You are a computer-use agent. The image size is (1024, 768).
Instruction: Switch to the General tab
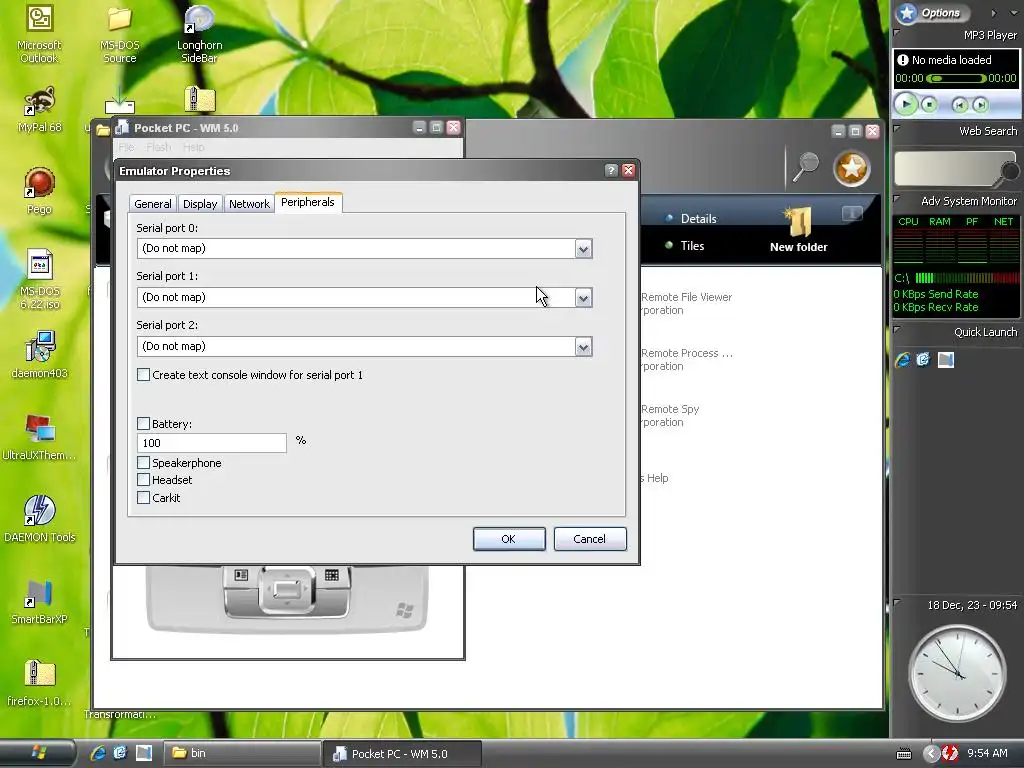click(153, 204)
